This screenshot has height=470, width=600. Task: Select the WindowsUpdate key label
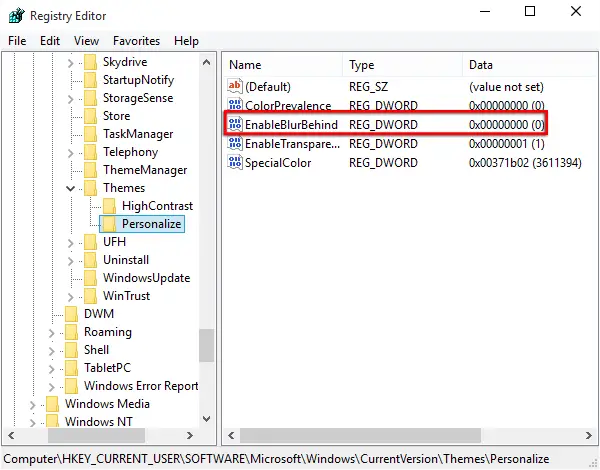pyautogui.click(x=147, y=278)
